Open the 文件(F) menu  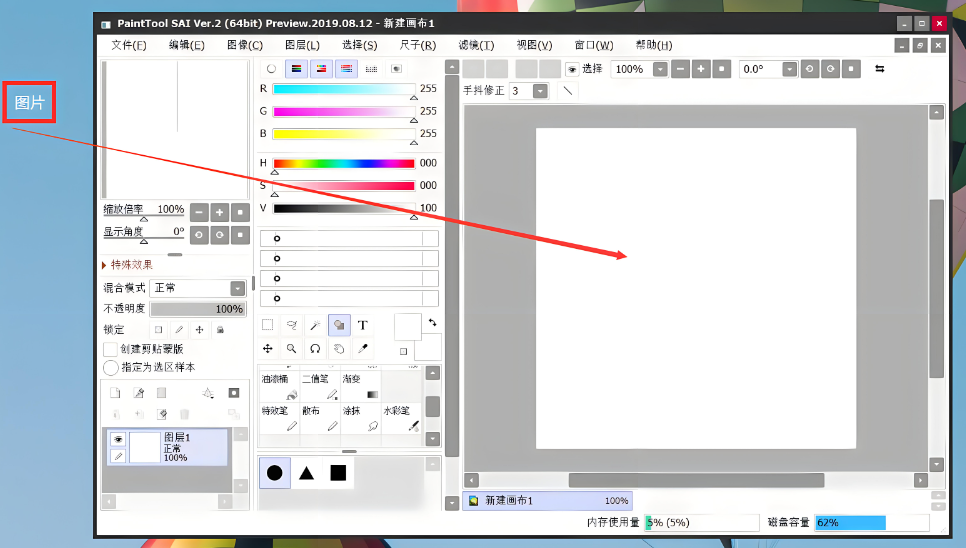[x=129, y=45]
